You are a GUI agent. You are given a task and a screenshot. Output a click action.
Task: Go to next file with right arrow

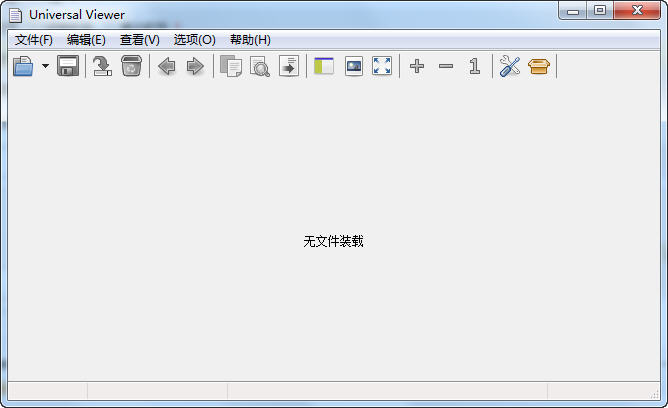point(195,66)
